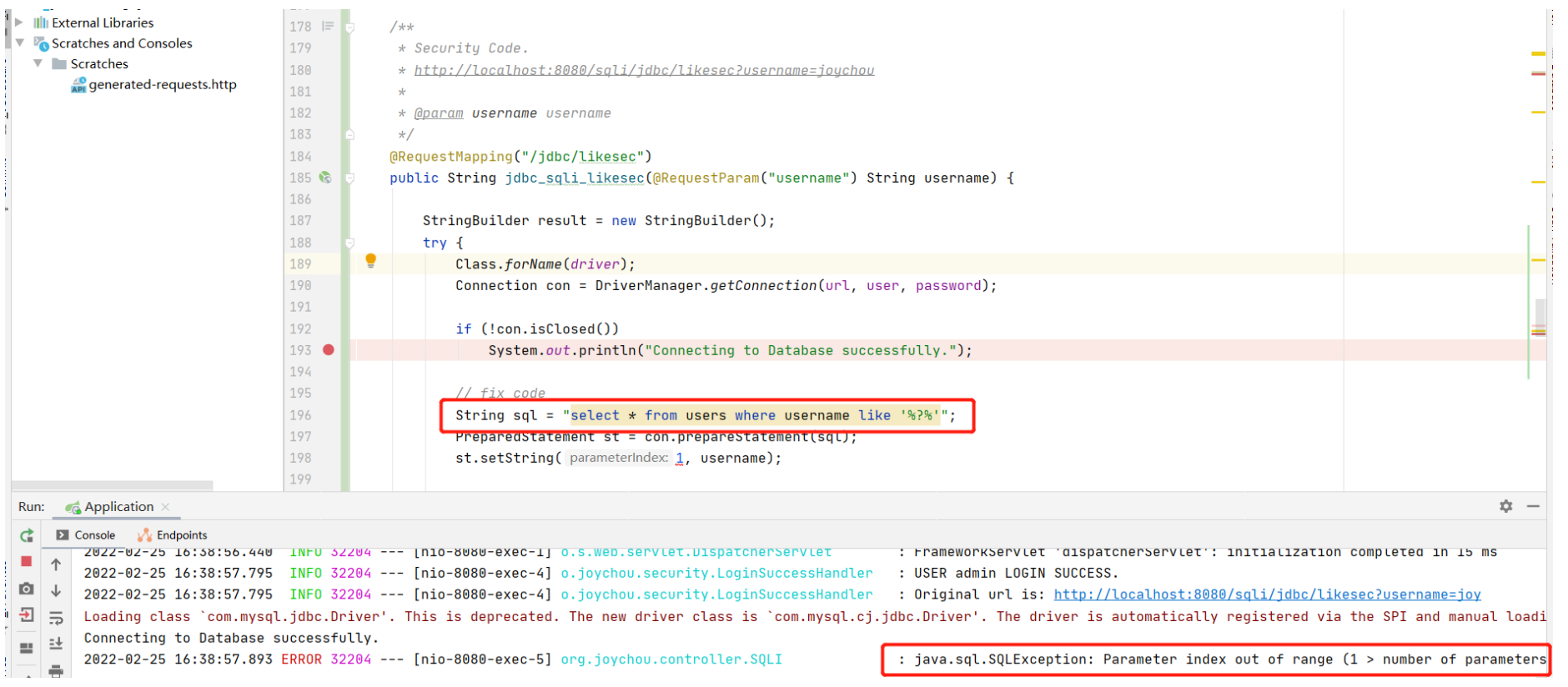Stop the running application with red square
This screenshot has height=687, width=1568.
click(x=27, y=562)
